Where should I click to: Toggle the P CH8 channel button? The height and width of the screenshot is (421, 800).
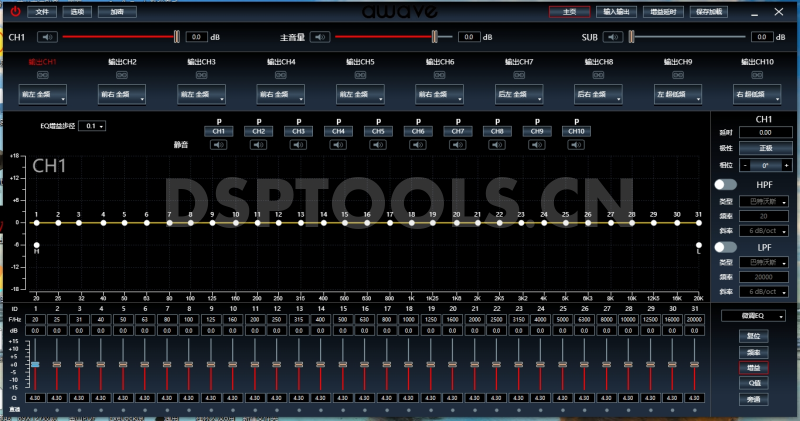click(497, 131)
